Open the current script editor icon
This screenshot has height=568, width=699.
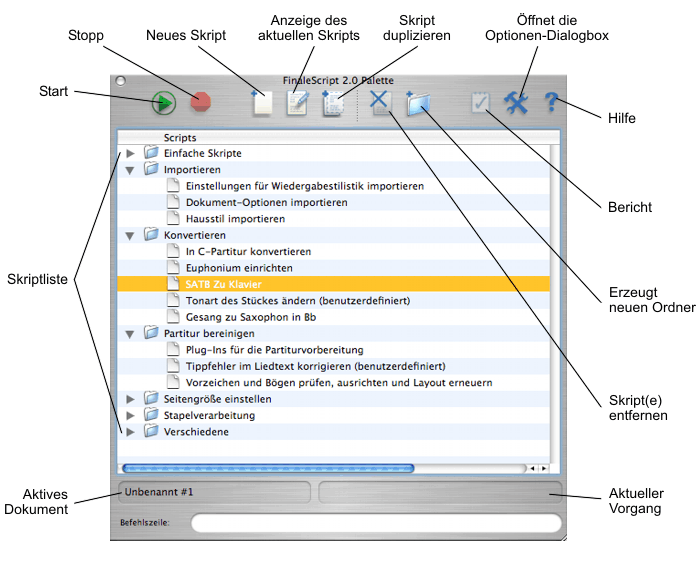297,103
